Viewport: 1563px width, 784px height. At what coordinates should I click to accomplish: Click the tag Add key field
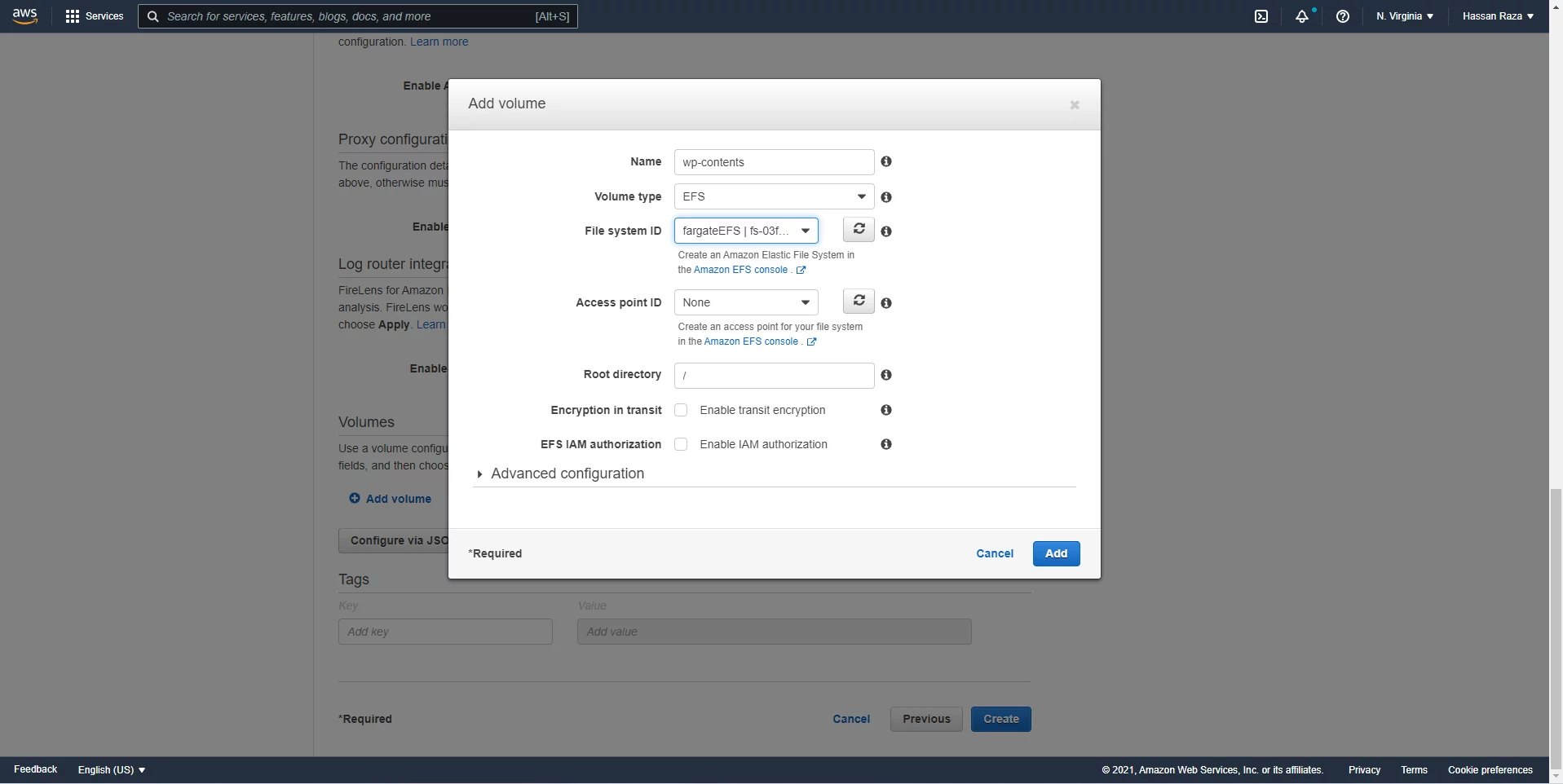click(445, 632)
